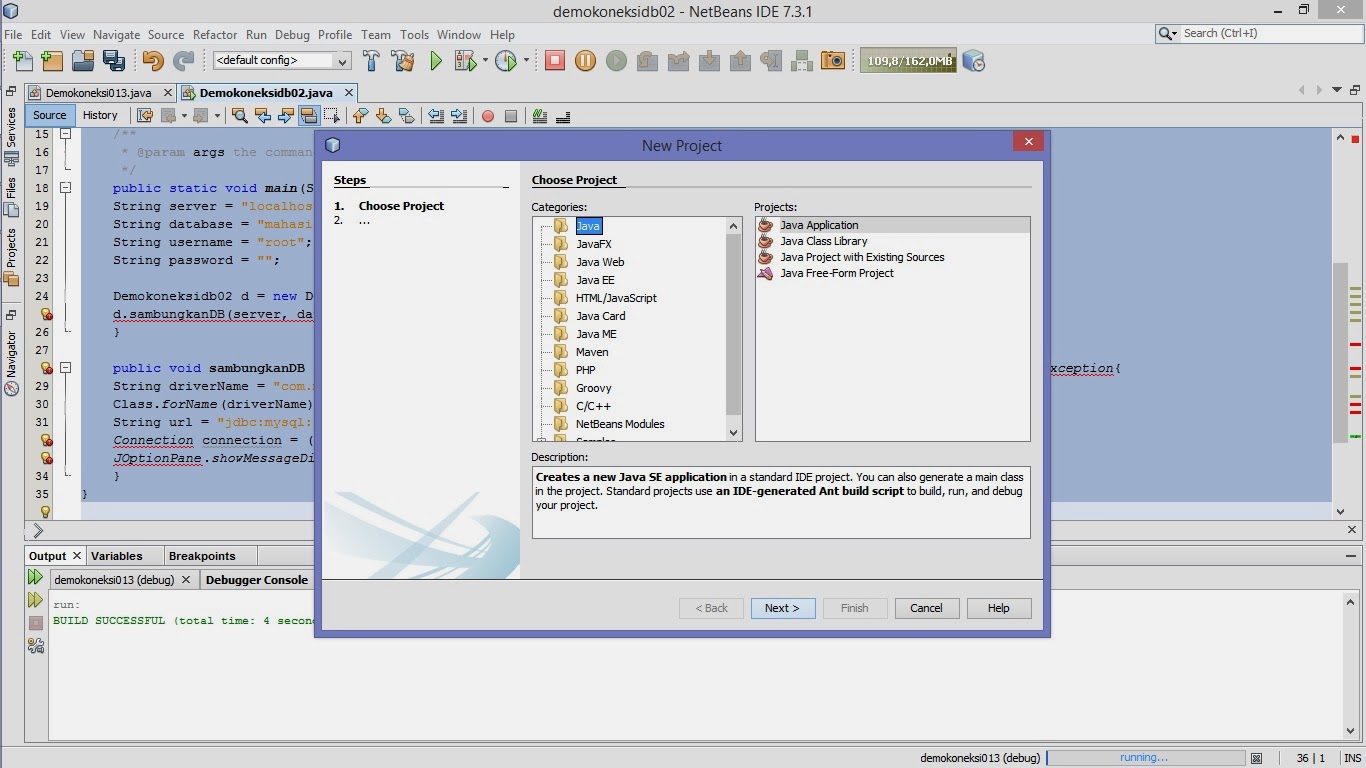Select the NetBeans Modules category
The height and width of the screenshot is (768, 1366).
tap(620, 424)
